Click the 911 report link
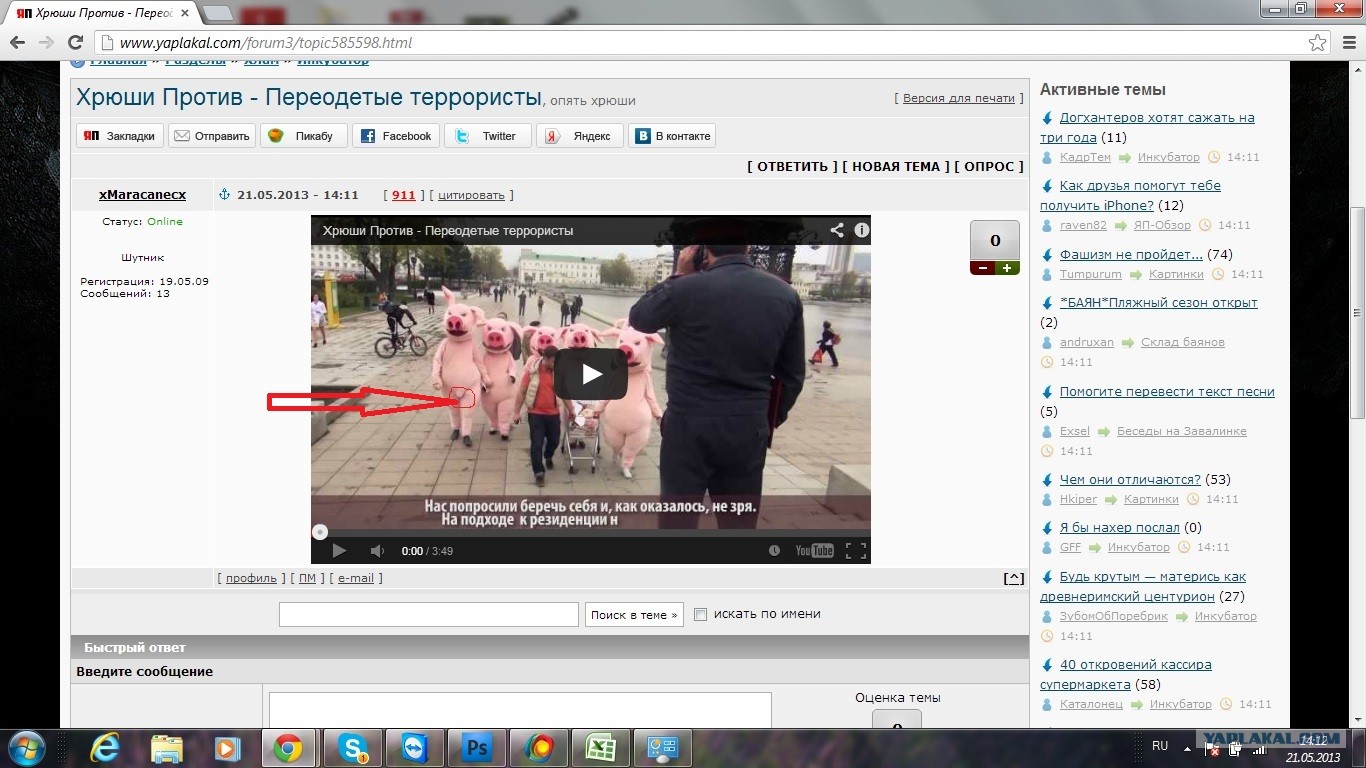1366x768 pixels. pyautogui.click(x=403, y=195)
